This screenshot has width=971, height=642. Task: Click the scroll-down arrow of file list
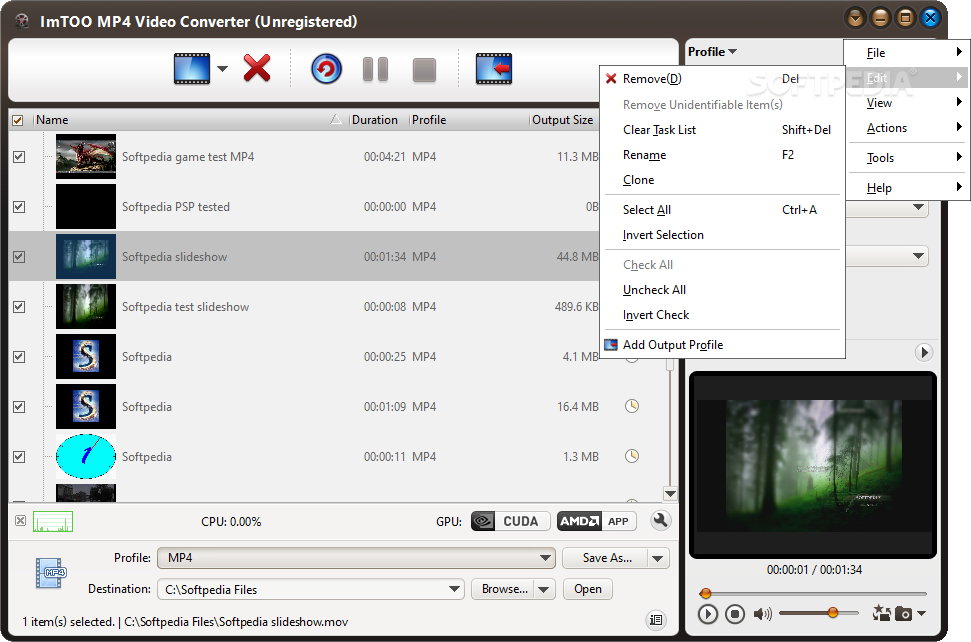670,493
